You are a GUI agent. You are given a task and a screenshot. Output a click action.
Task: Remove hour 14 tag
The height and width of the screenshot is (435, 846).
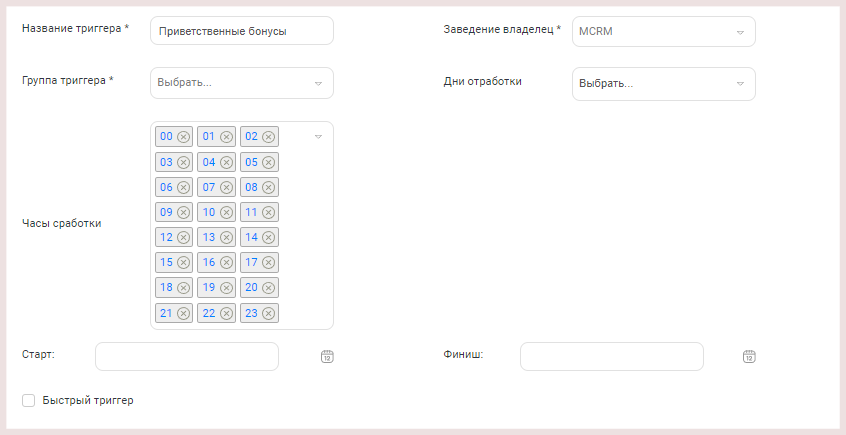click(269, 237)
